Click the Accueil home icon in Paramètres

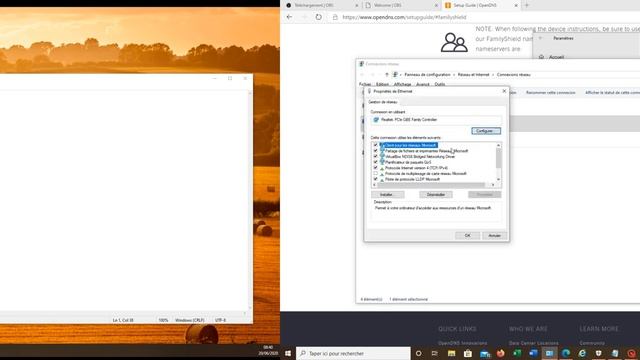(541, 57)
